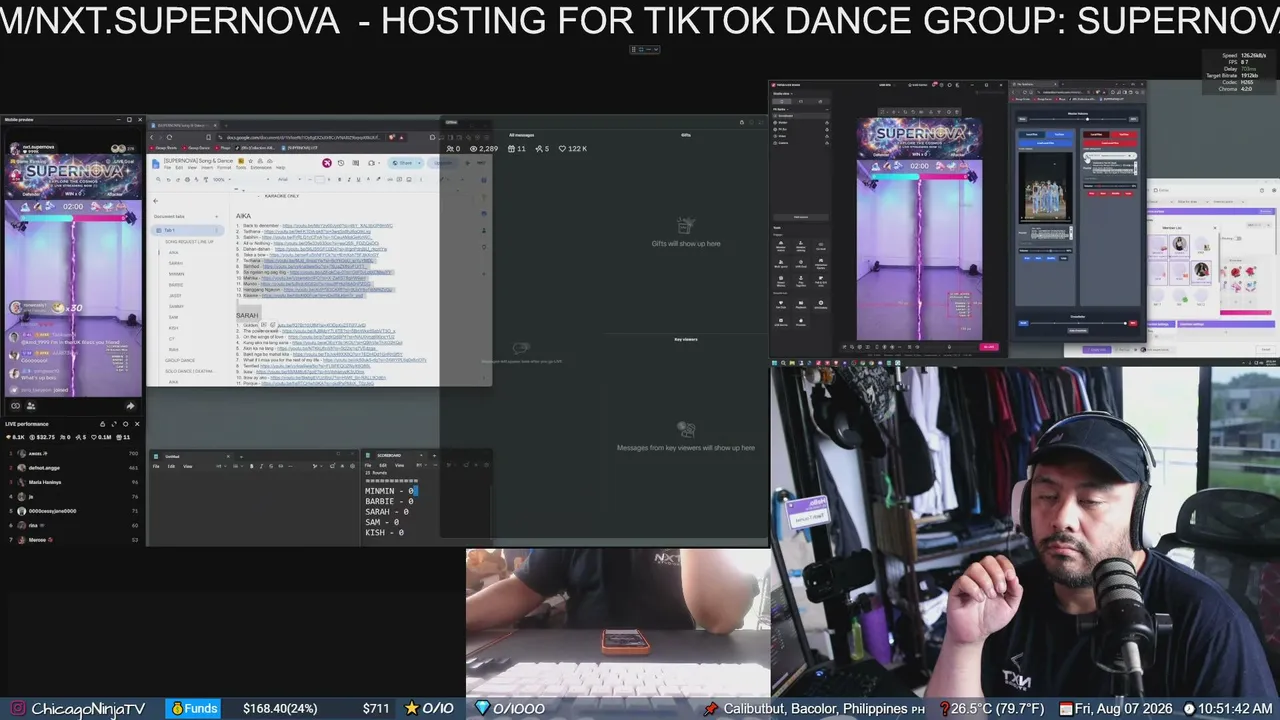
Task: Open the View menu in Scoreboard Notepad
Action: tap(399, 465)
